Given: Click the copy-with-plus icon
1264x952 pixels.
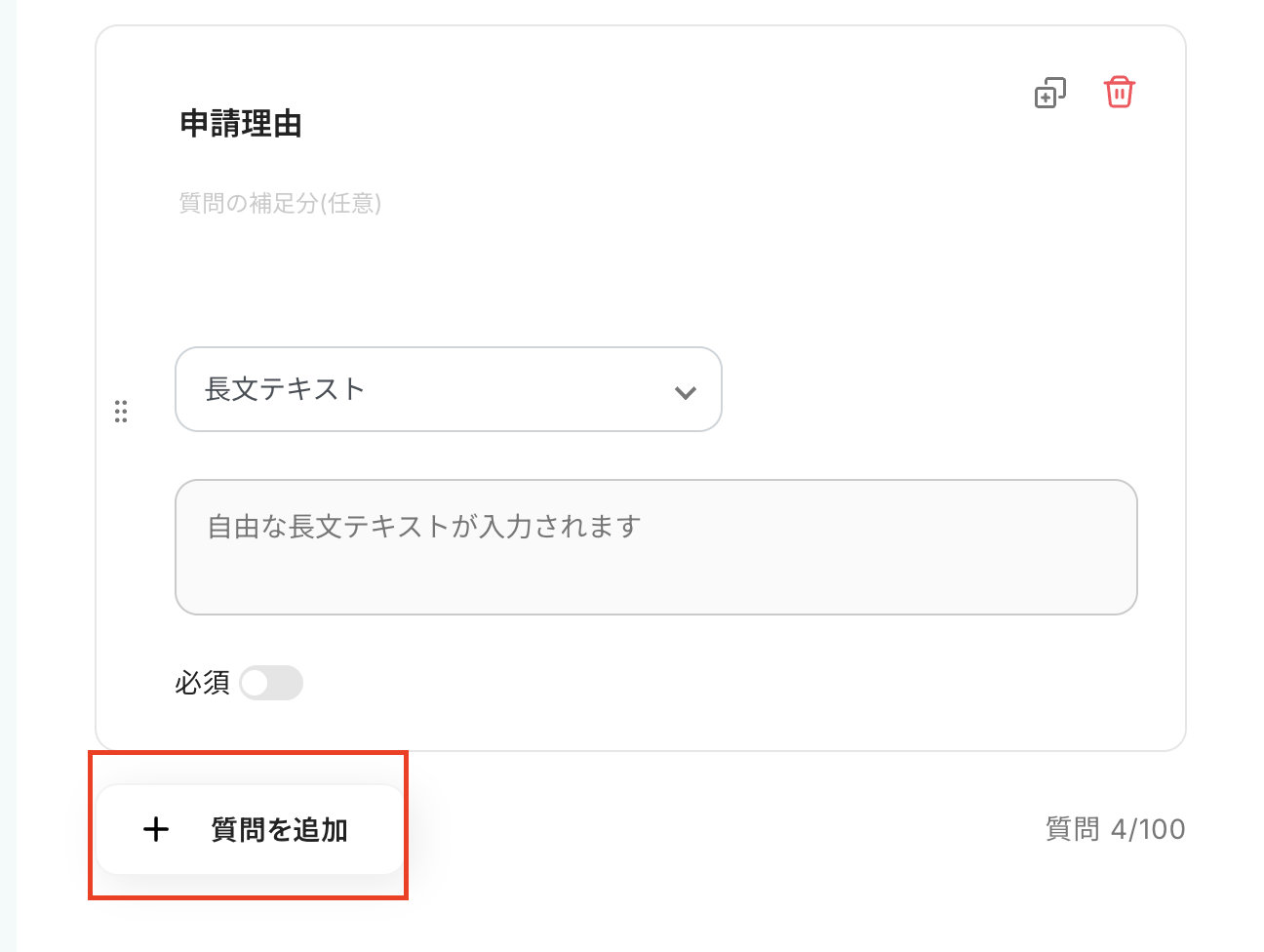Looking at the screenshot, I should coord(1049,94).
